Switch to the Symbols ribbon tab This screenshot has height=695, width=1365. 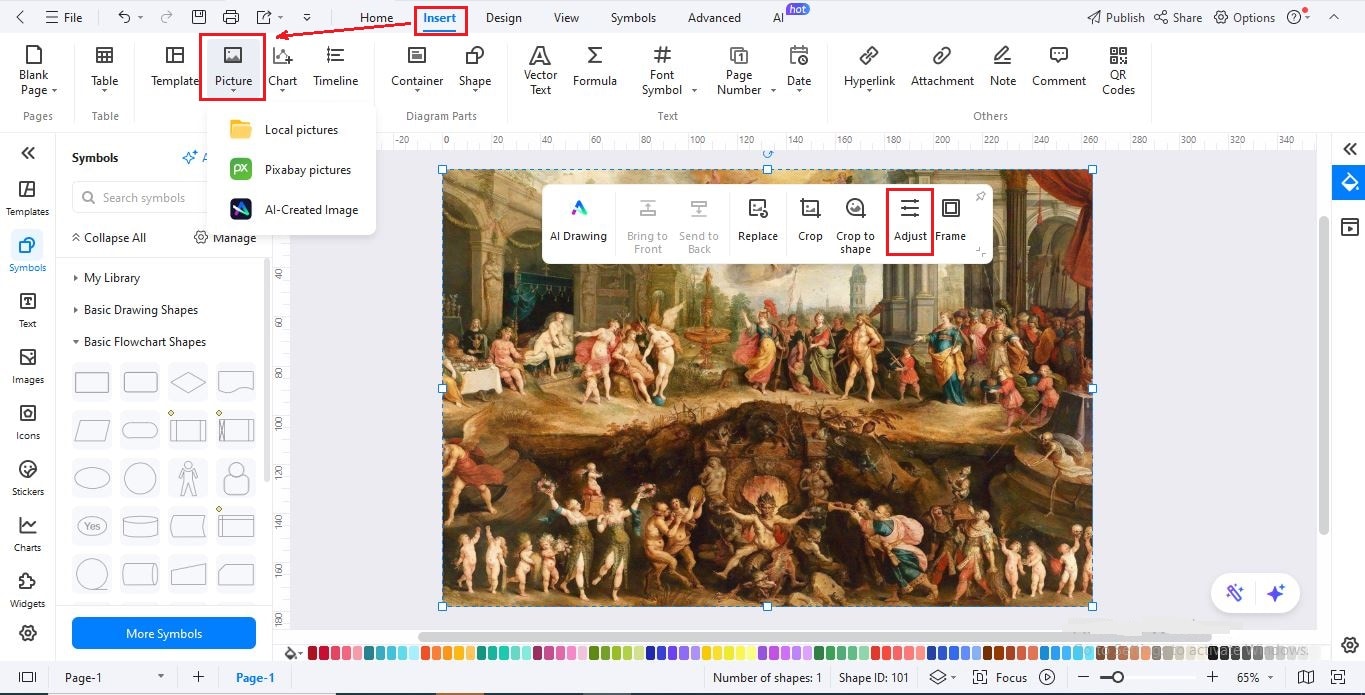633,17
